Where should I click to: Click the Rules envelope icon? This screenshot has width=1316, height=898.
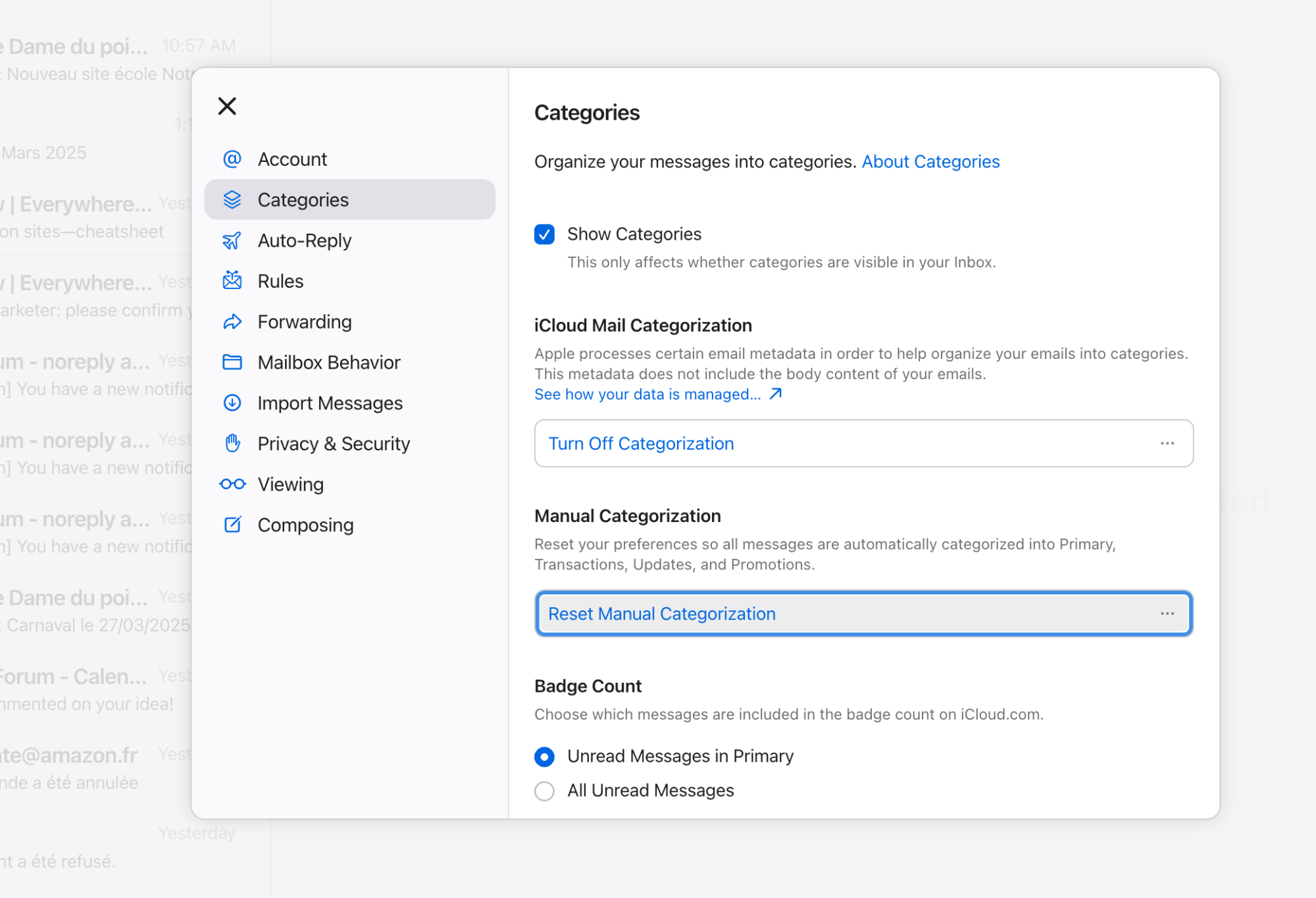click(x=232, y=281)
